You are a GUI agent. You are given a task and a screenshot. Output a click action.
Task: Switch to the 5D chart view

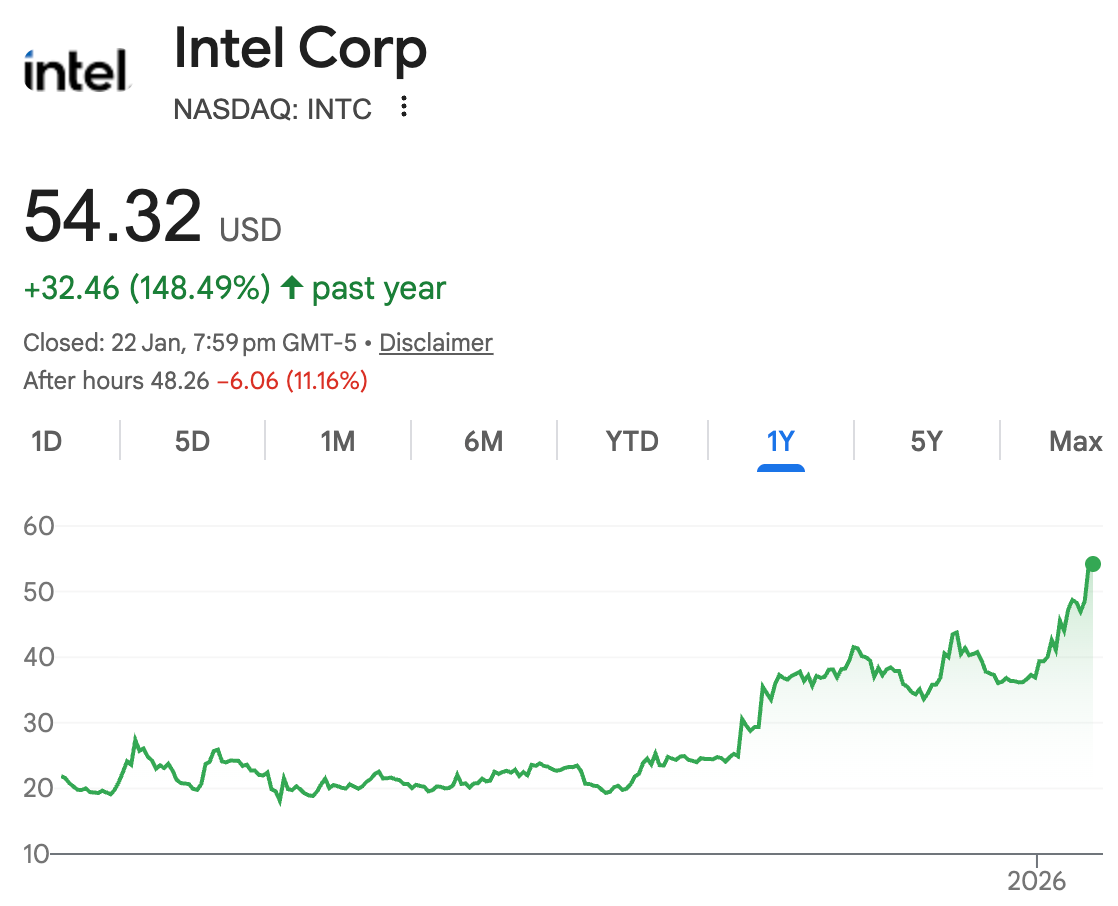pos(191,441)
